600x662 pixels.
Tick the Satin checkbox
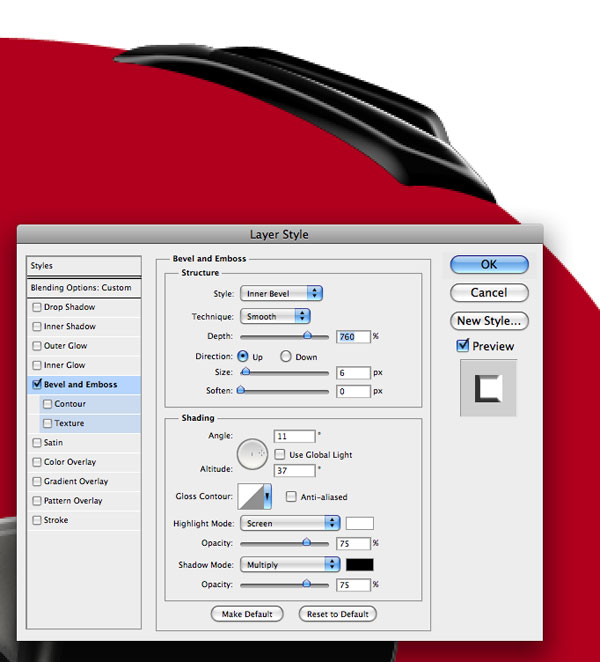[x=37, y=443]
